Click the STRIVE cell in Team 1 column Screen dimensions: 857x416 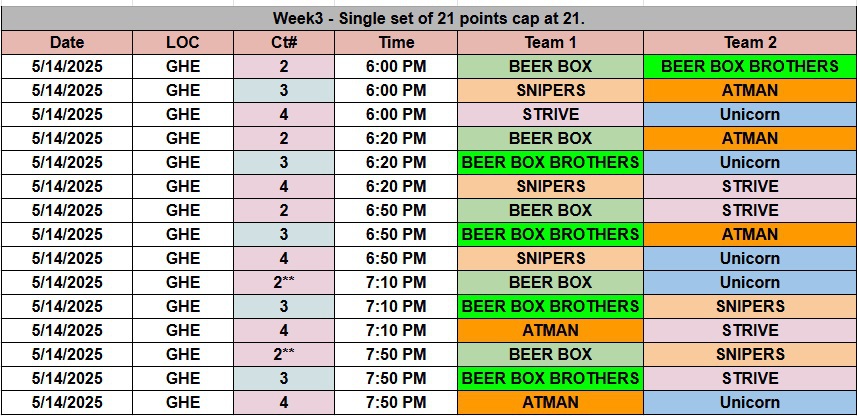(x=550, y=115)
